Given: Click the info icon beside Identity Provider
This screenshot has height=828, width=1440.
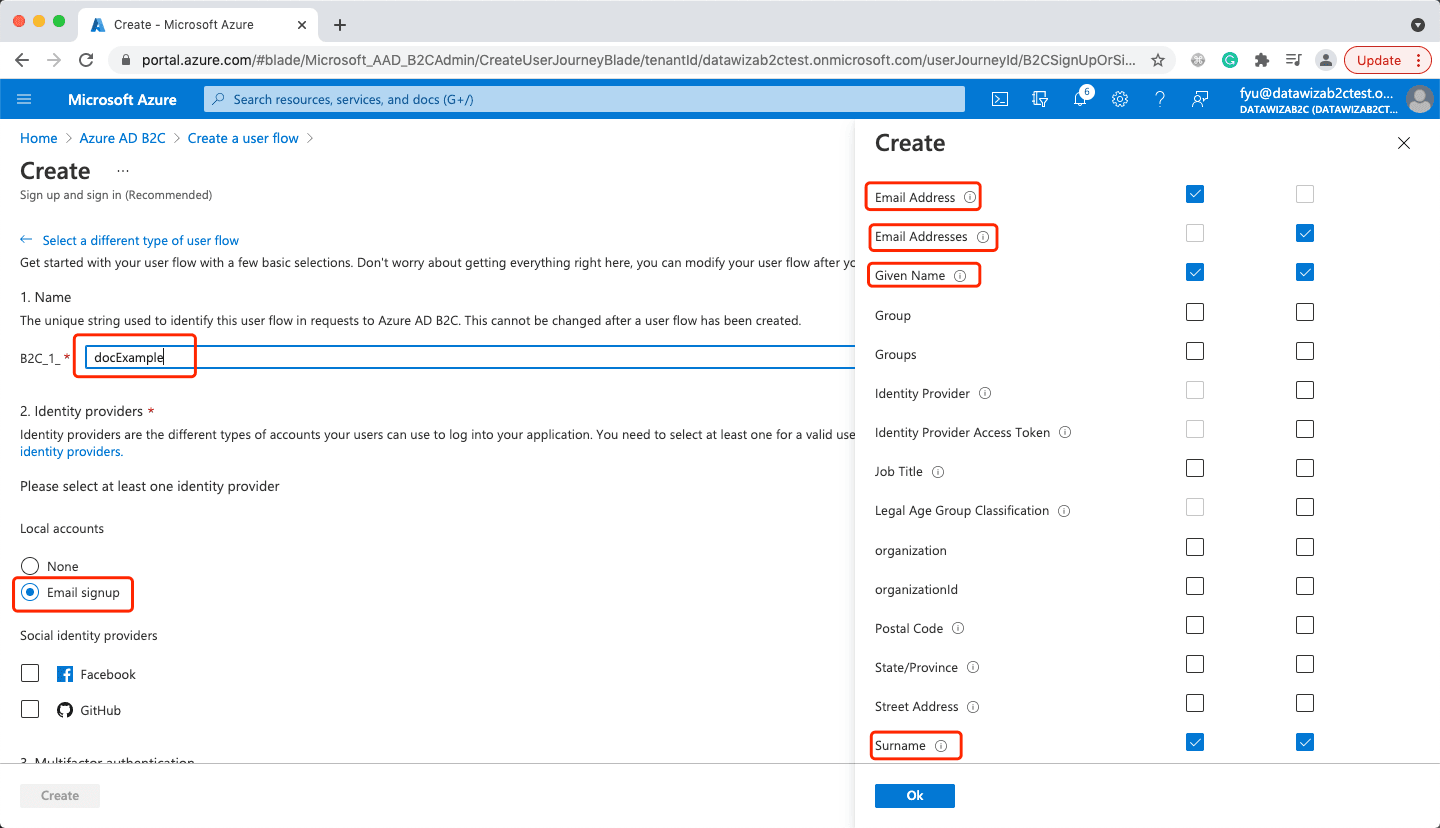Looking at the screenshot, I should (985, 393).
